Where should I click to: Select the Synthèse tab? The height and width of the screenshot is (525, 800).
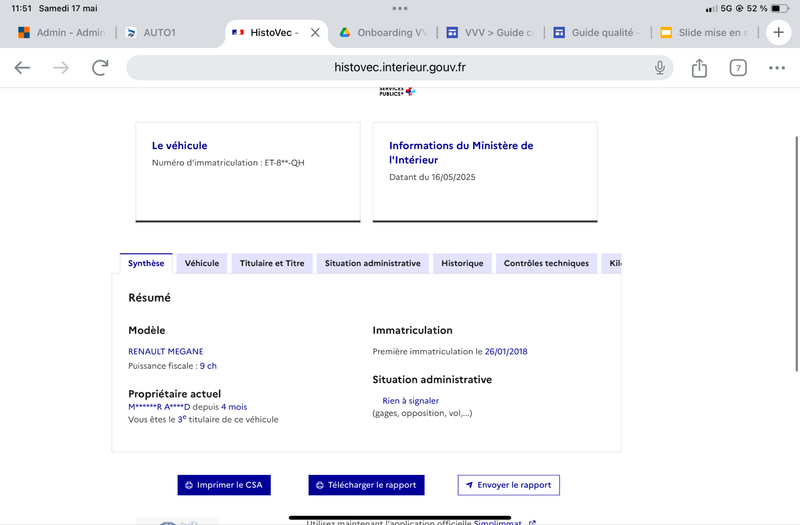pyautogui.click(x=146, y=263)
